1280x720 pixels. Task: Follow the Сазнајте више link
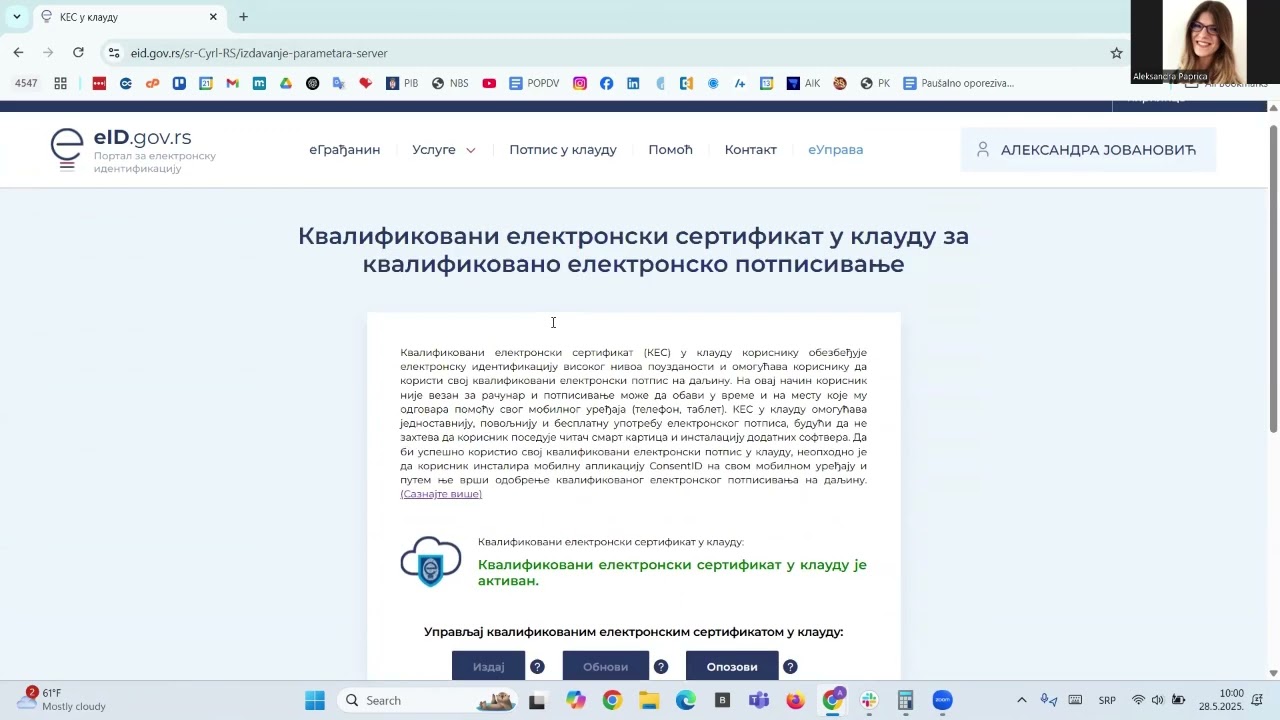pyautogui.click(x=441, y=494)
